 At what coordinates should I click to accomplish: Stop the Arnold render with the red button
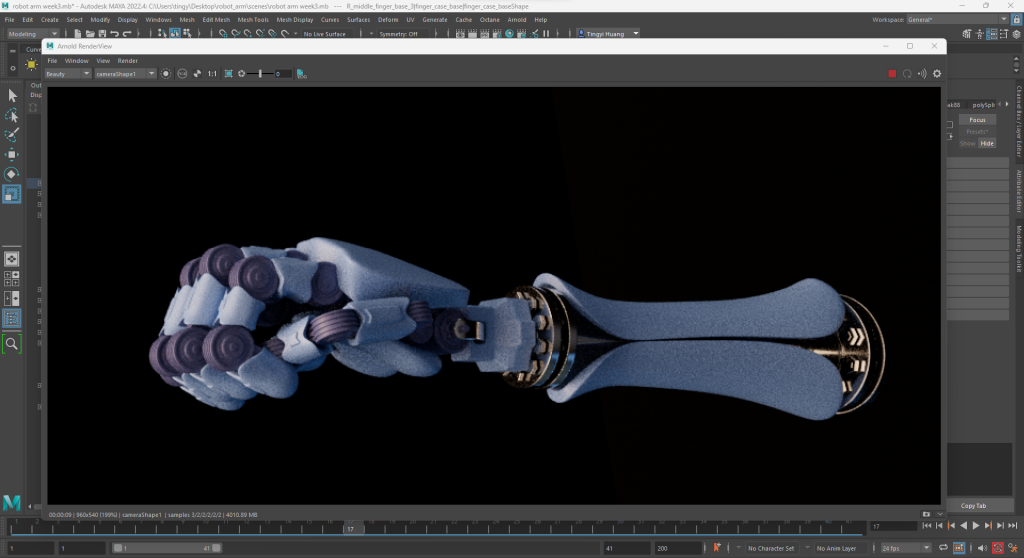pos(892,73)
